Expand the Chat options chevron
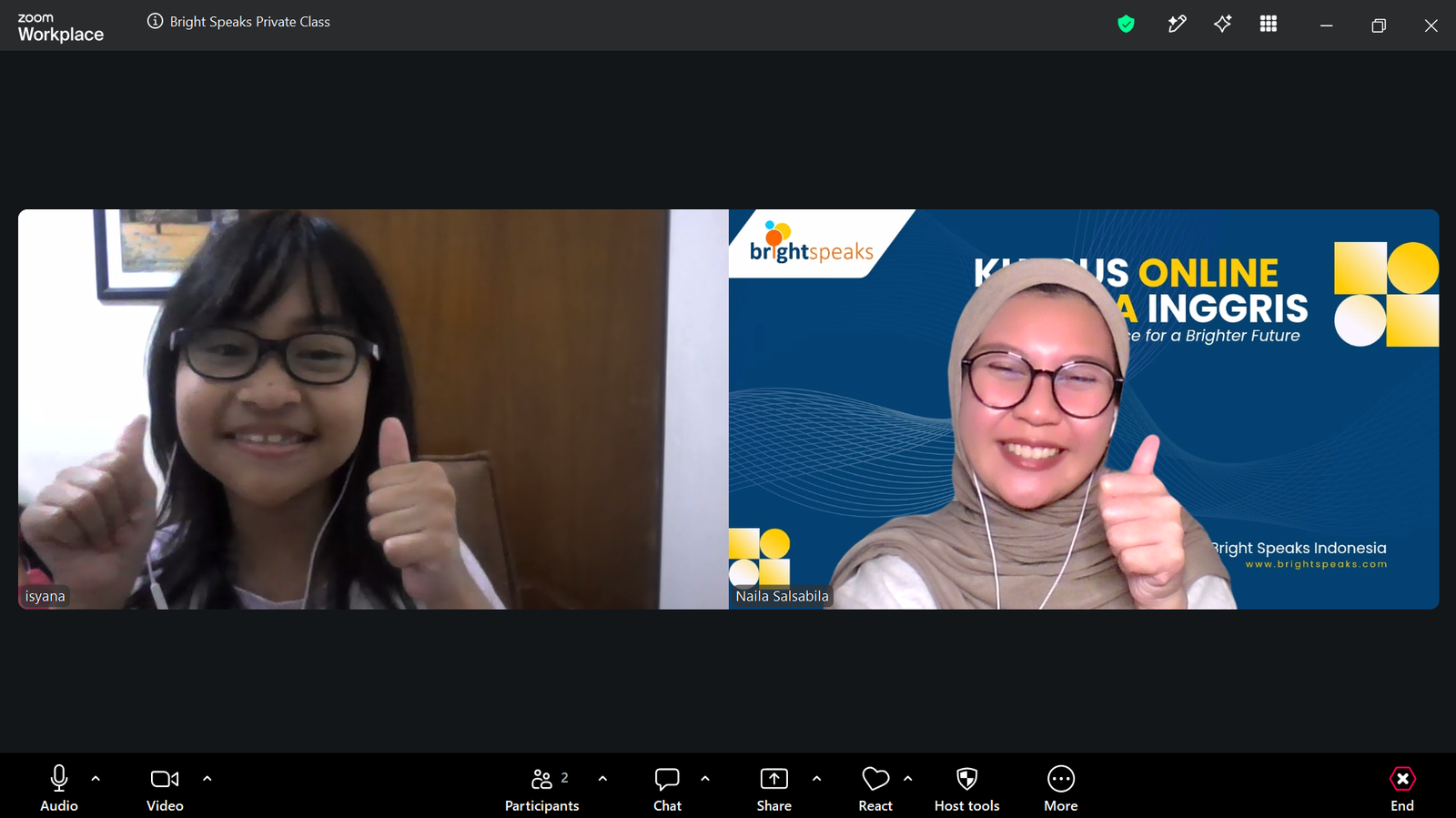The image size is (1456, 818). (705, 779)
